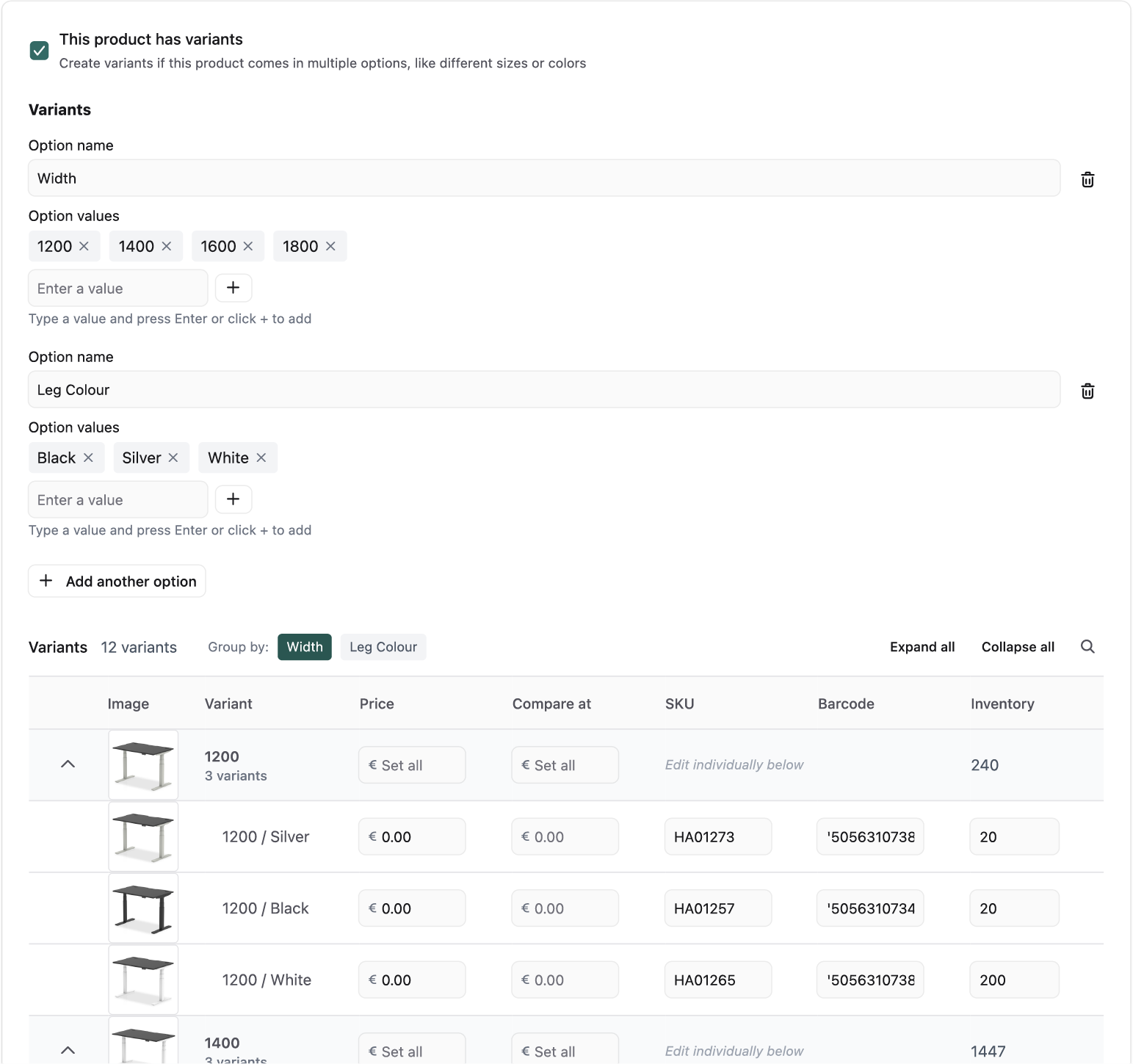The height and width of the screenshot is (1064, 1133).
Task: Focus the SKU field containing HA01273
Action: (x=717, y=837)
